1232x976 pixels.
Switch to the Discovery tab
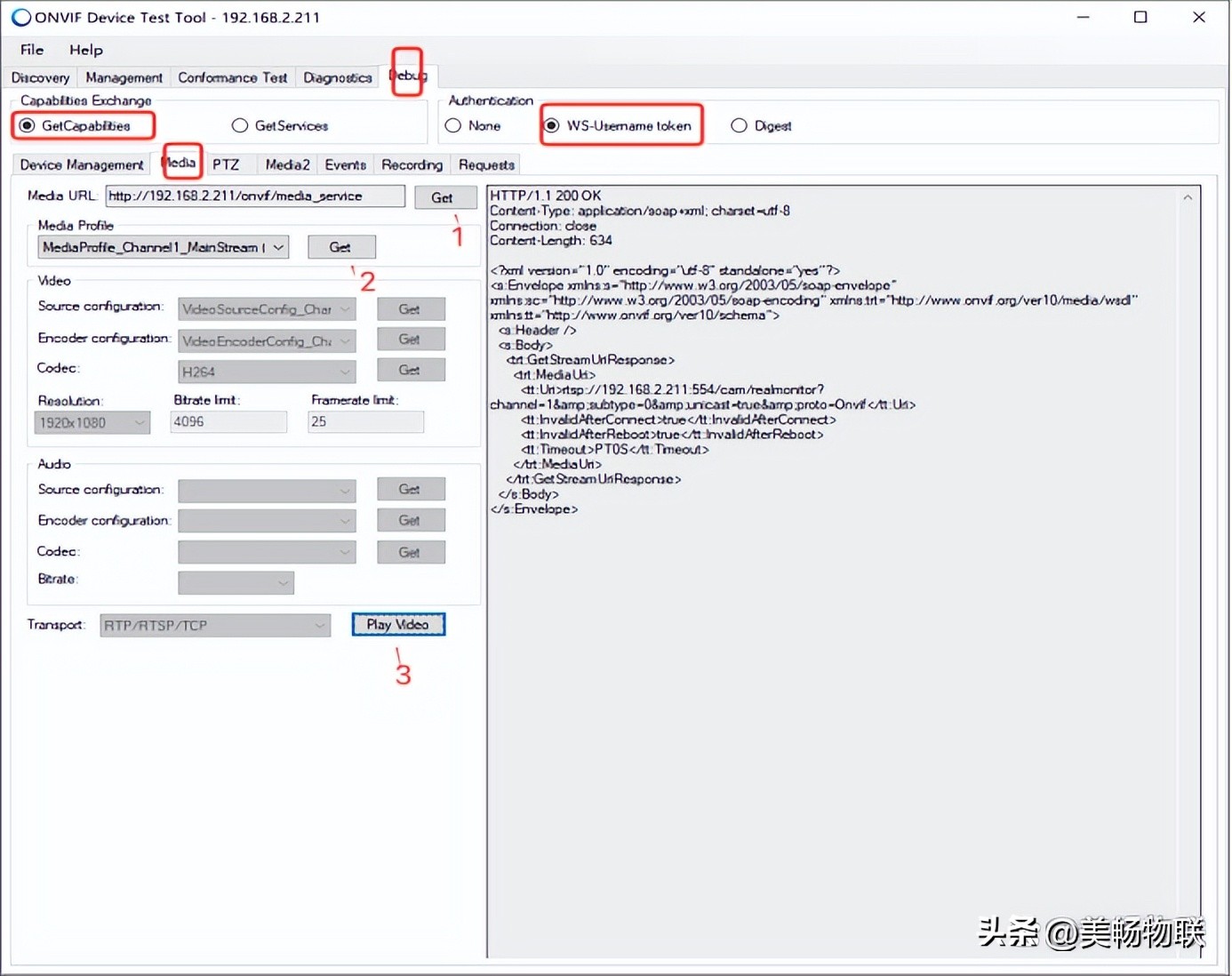coord(40,77)
